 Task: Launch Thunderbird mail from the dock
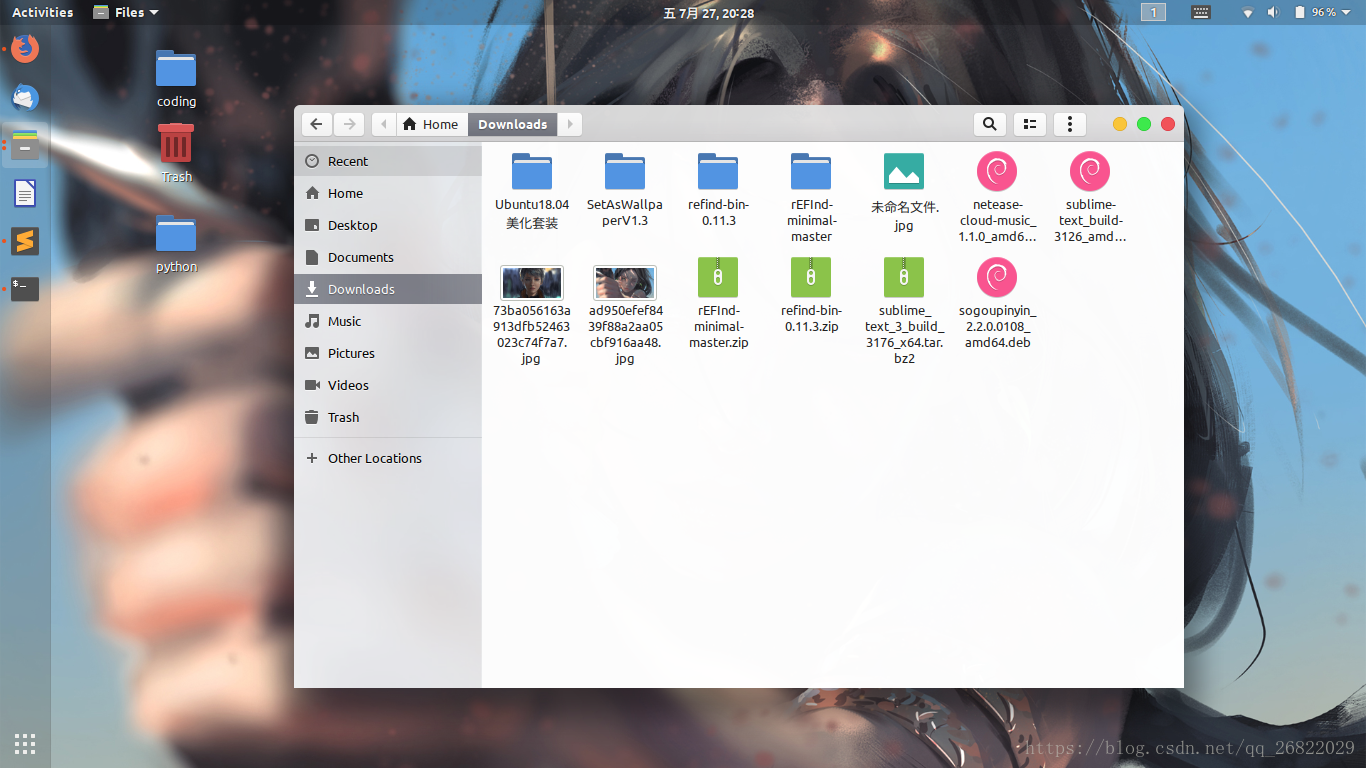(25, 97)
